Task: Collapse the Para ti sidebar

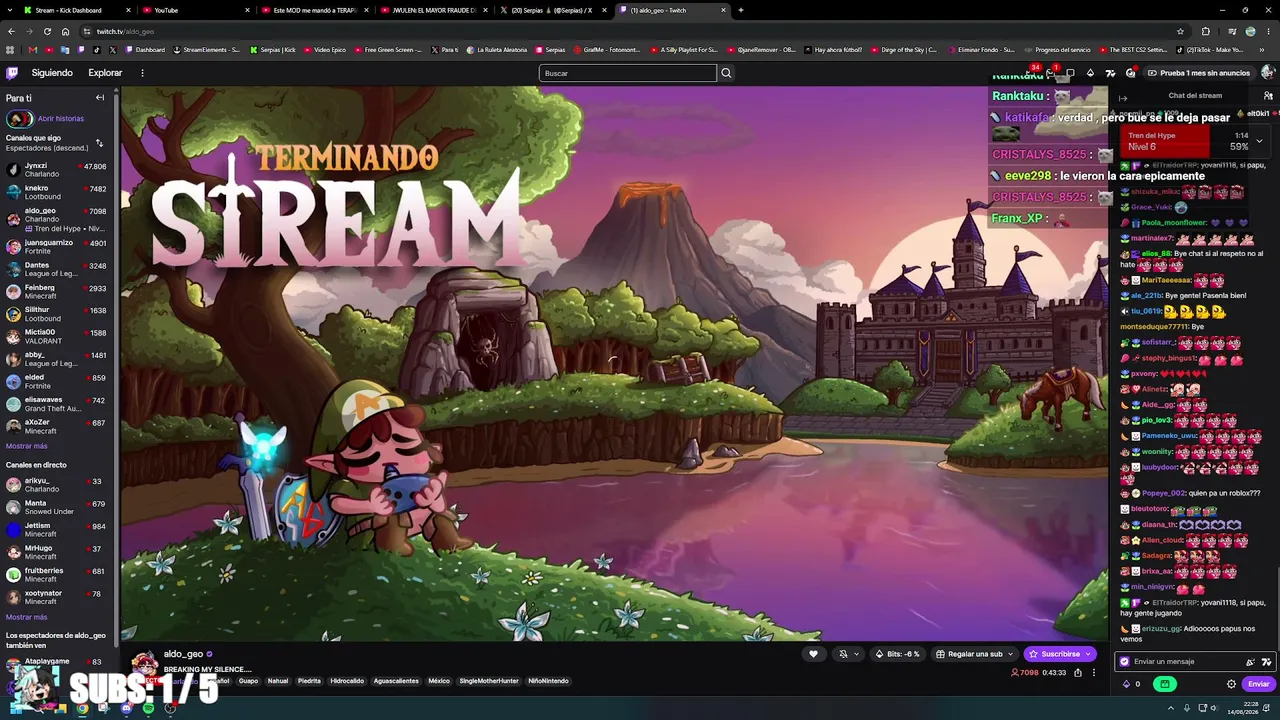Action: [x=100, y=98]
